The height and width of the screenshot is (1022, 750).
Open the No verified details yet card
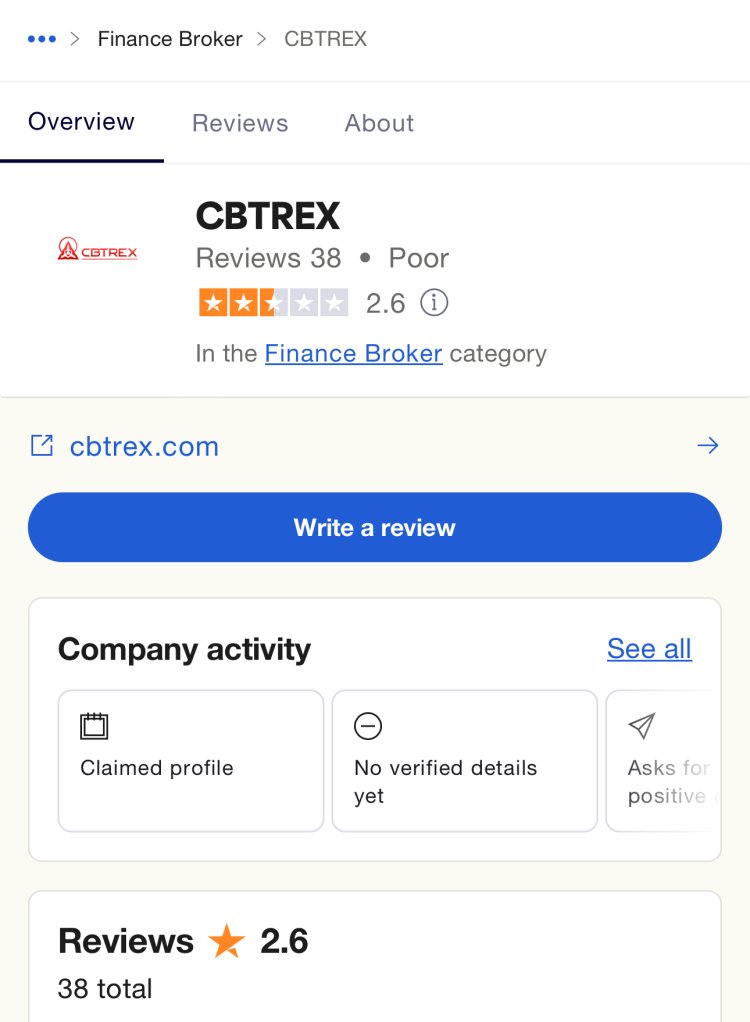click(x=465, y=761)
